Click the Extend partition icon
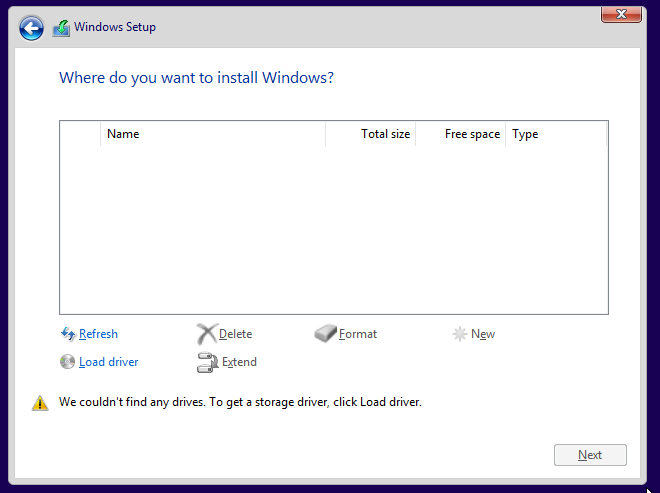Viewport: 660px width, 493px height. (207, 362)
